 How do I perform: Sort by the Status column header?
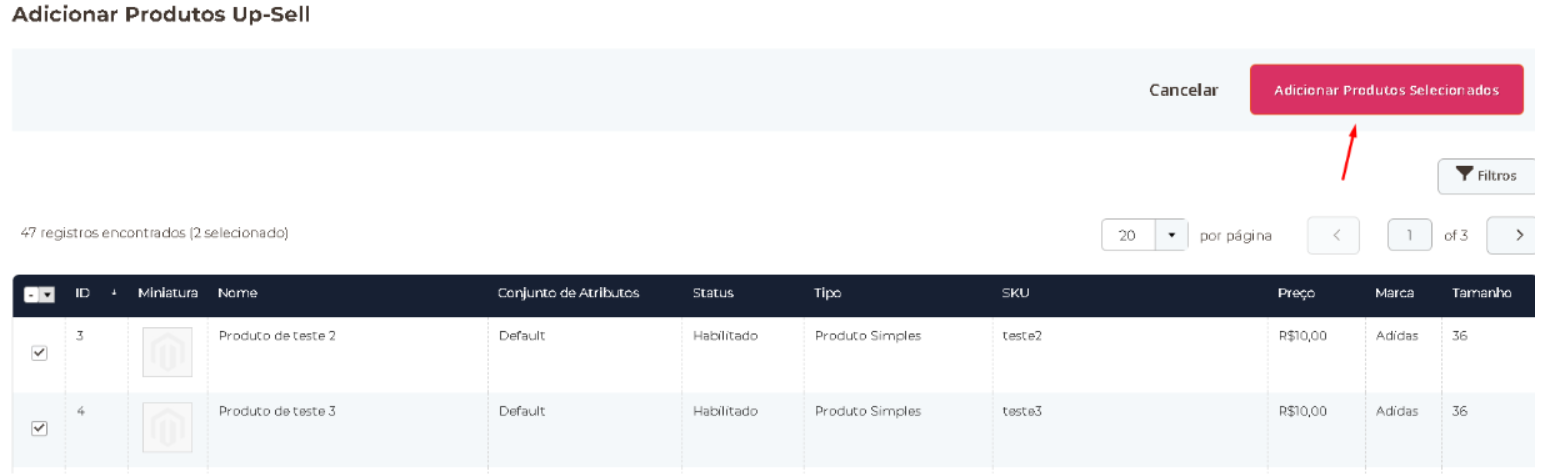point(713,294)
